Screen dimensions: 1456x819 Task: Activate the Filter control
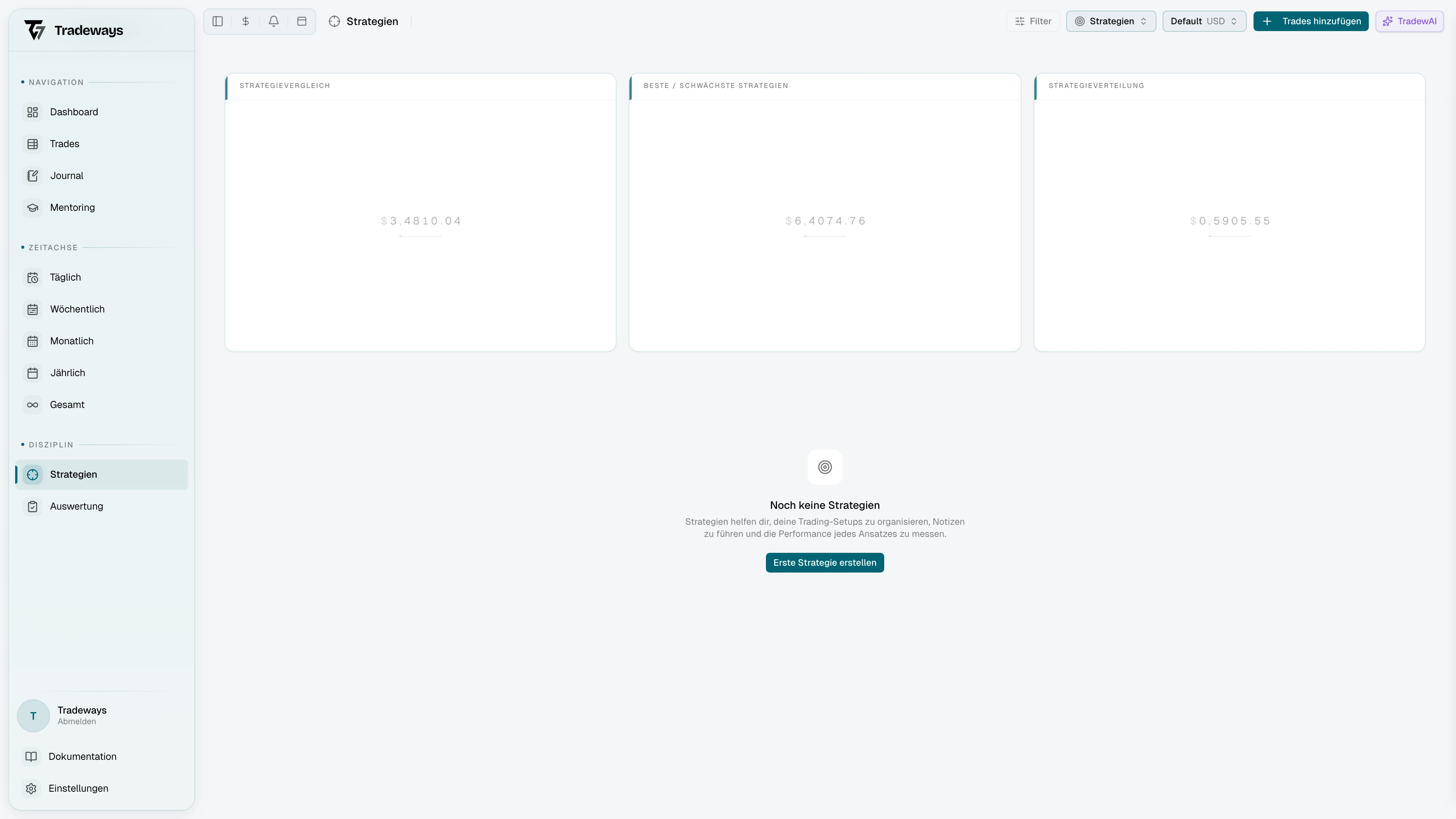coord(1032,21)
